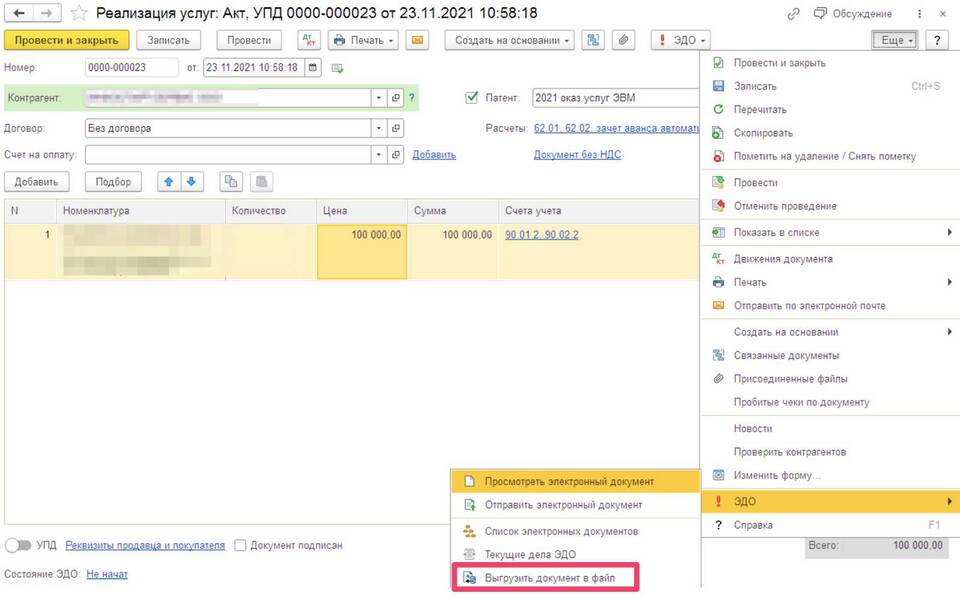The image size is (960, 608).
Task: Open the Договор field dropdown arrow
Action: pyautogui.click(x=378, y=128)
